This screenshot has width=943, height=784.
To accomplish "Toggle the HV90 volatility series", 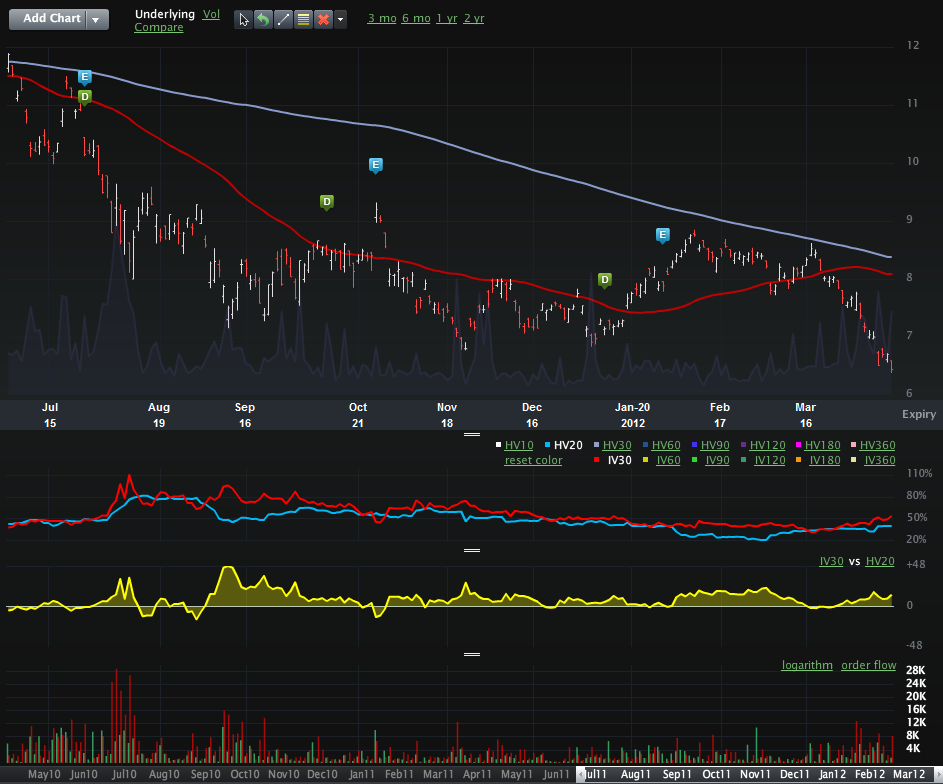I will 715,445.
